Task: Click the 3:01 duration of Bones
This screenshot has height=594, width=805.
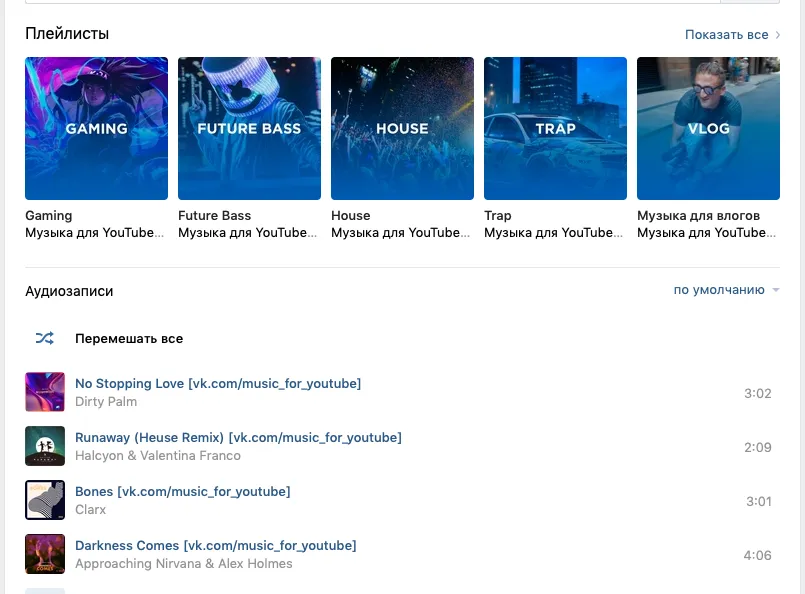Action: (759, 501)
